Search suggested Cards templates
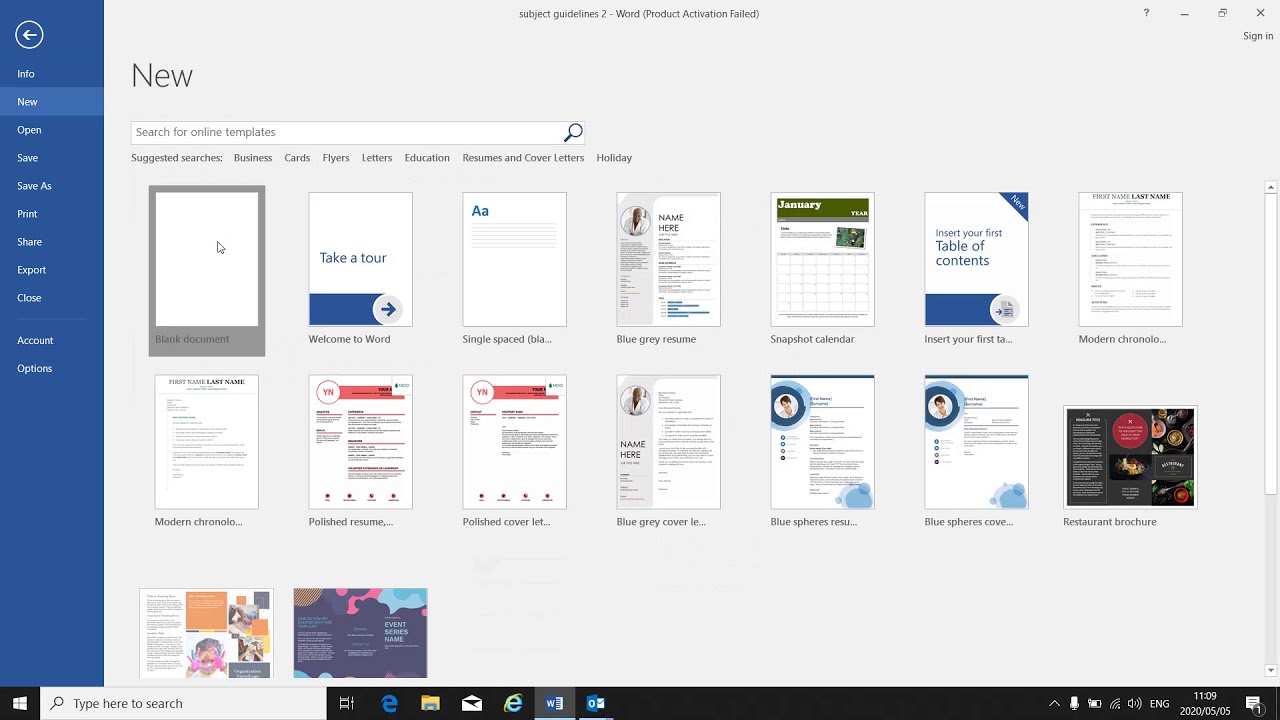Viewport: 1280px width, 720px height. [x=297, y=158]
